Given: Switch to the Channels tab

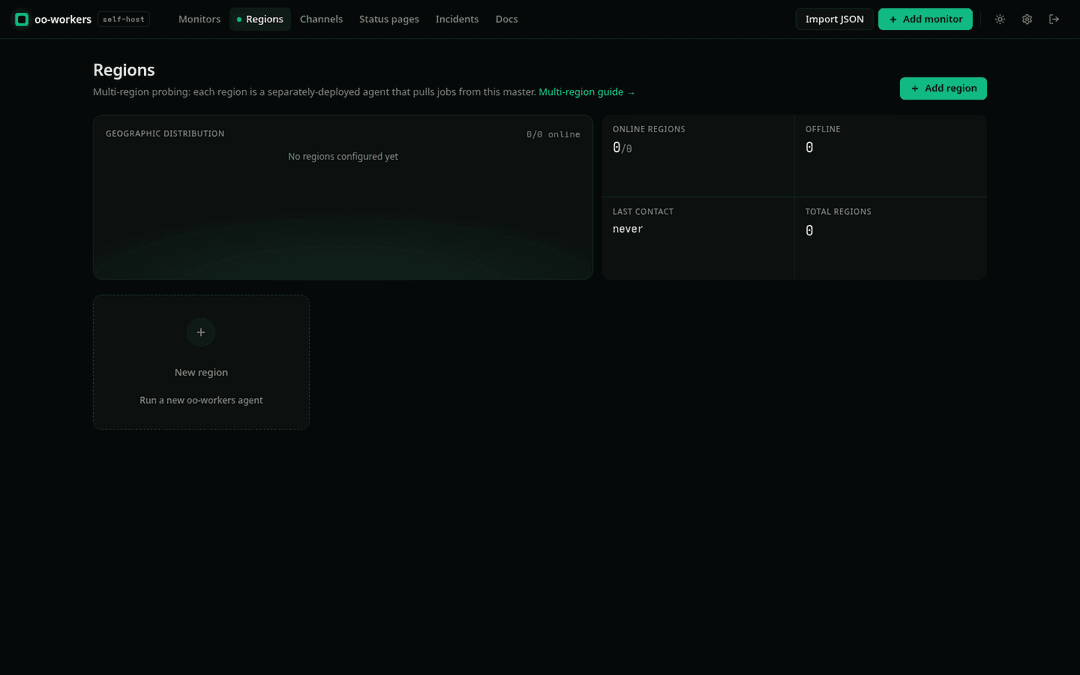Looking at the screenshot, I should 321,19.
